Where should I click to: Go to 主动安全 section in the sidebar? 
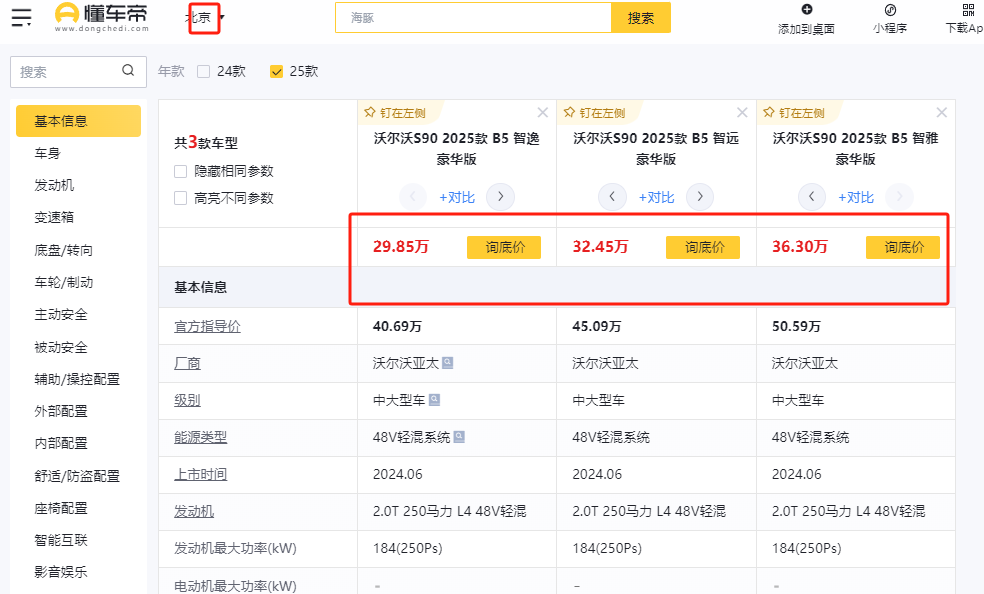[x=61, y=314]
